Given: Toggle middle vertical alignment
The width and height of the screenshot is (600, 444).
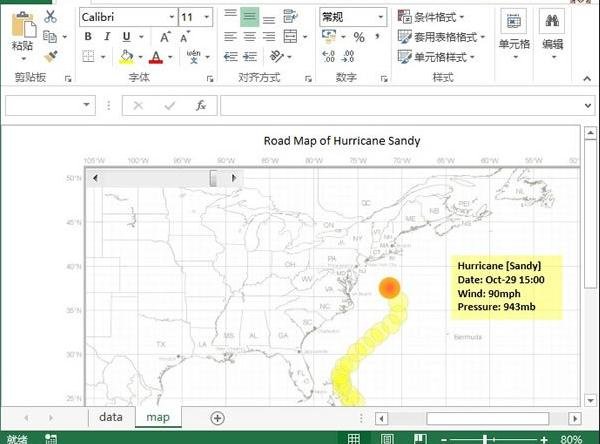Looking at the screenshot, I should pos(249,16).
